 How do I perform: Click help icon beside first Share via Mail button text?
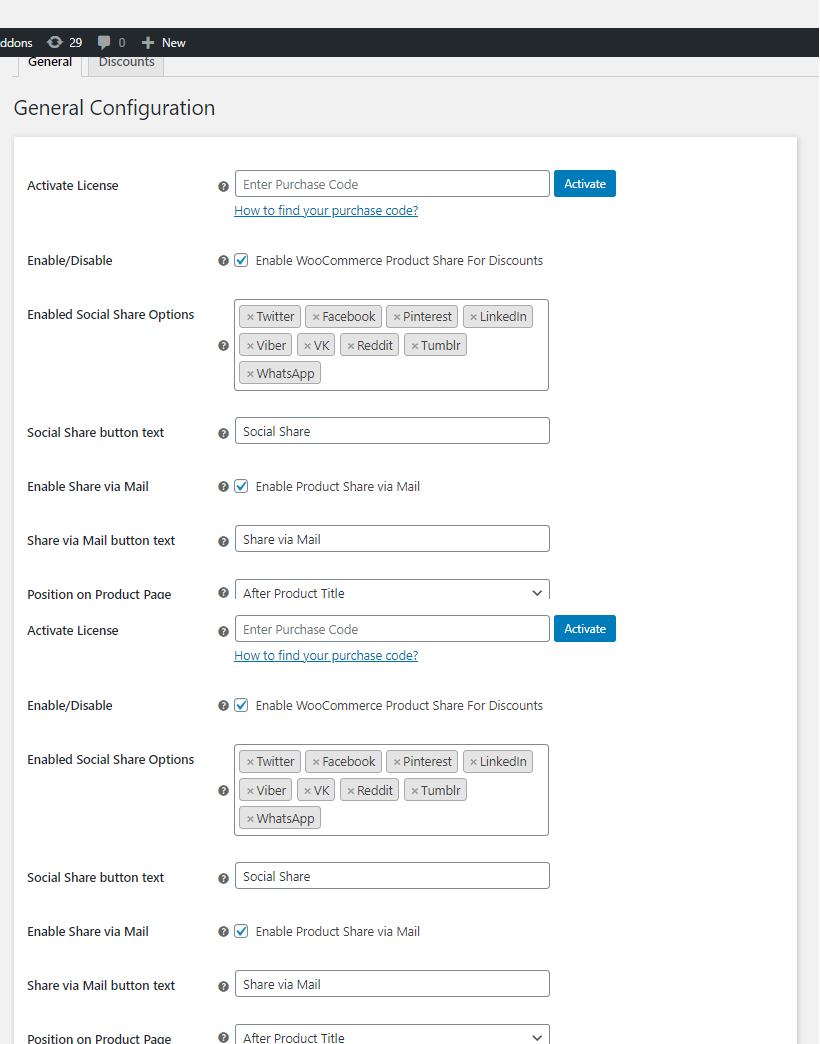coord(223,542)
